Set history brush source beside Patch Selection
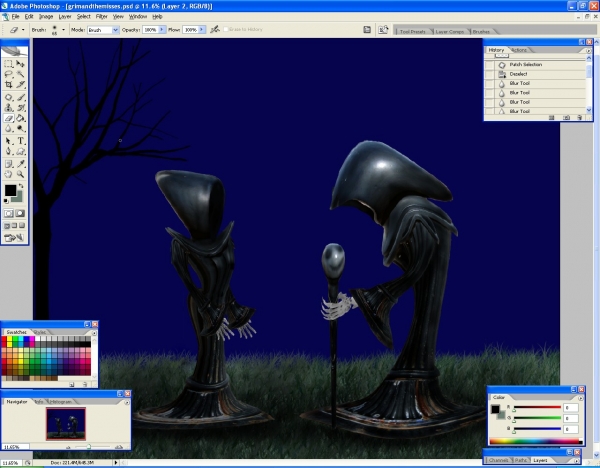Viewport: 600px width, 468px height. pyautogui.click(x=489, y=65)
